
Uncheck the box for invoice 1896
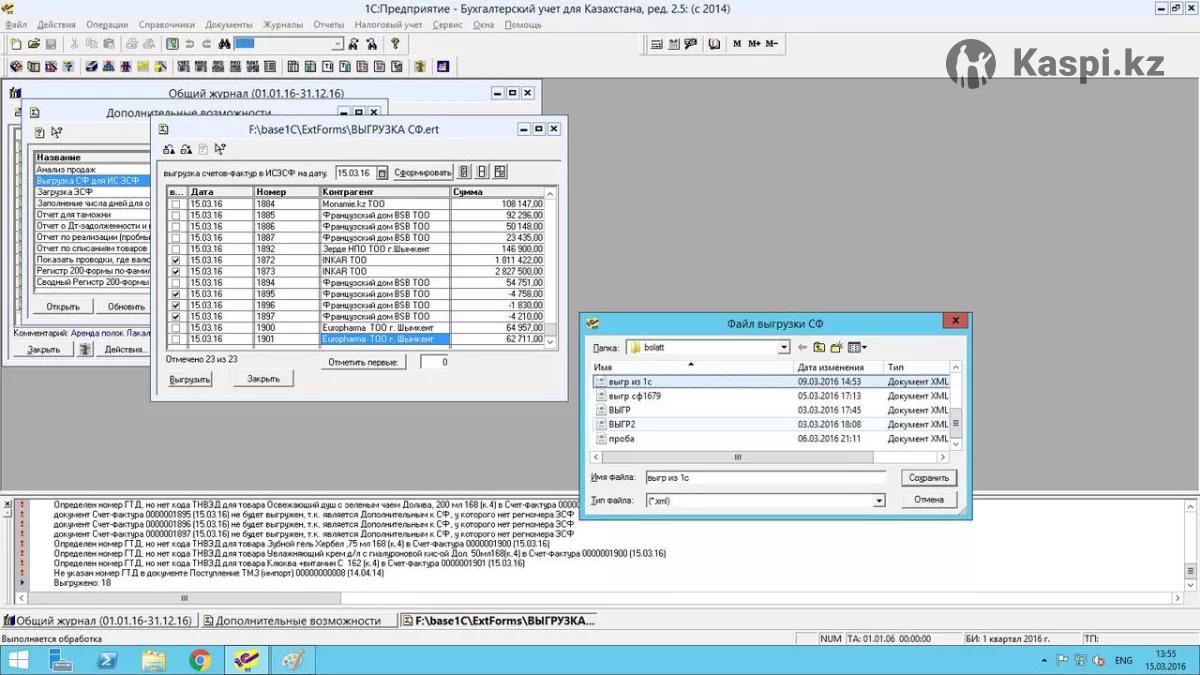coord(176,306)
